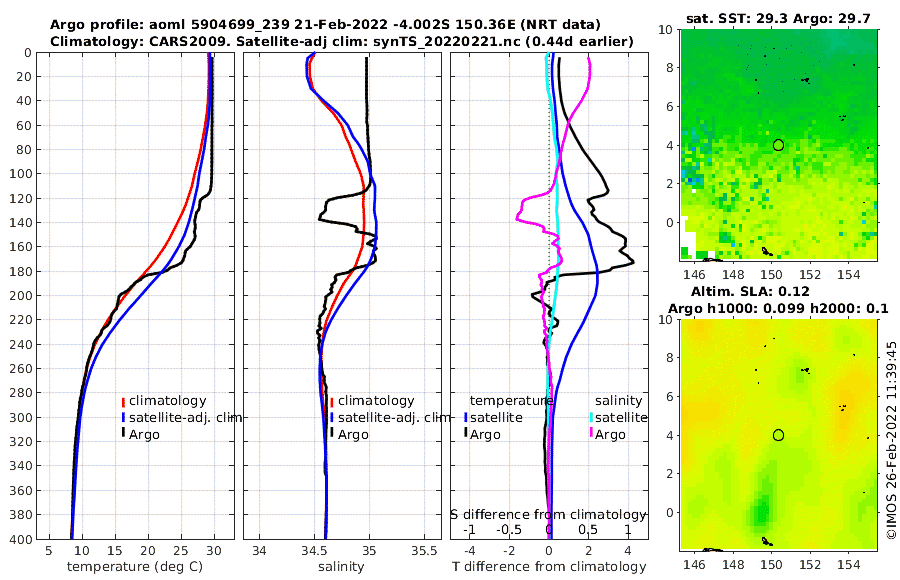Viewport: 900px width, 580px height.
Task: Click 'T difference from climatology' axis label
Action: 549,567
